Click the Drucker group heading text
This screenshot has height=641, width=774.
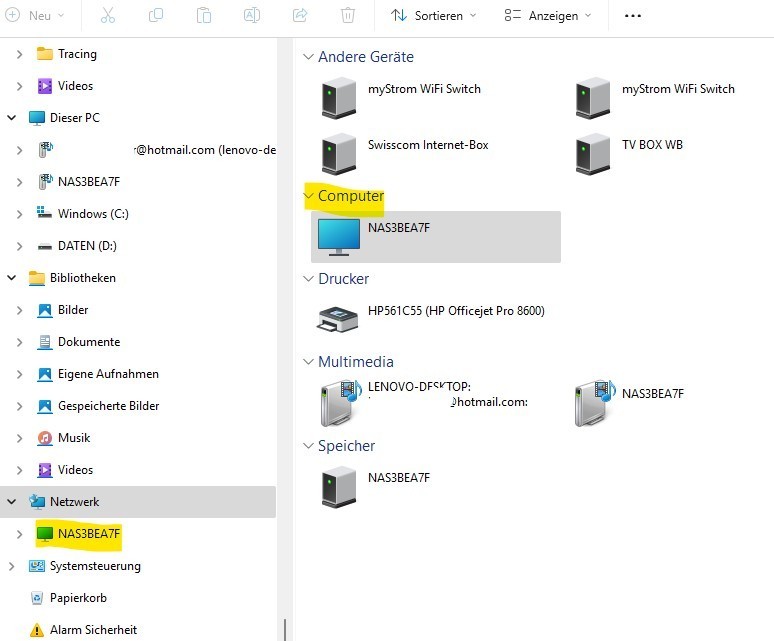pyautogui.click(x=344, y=279)
